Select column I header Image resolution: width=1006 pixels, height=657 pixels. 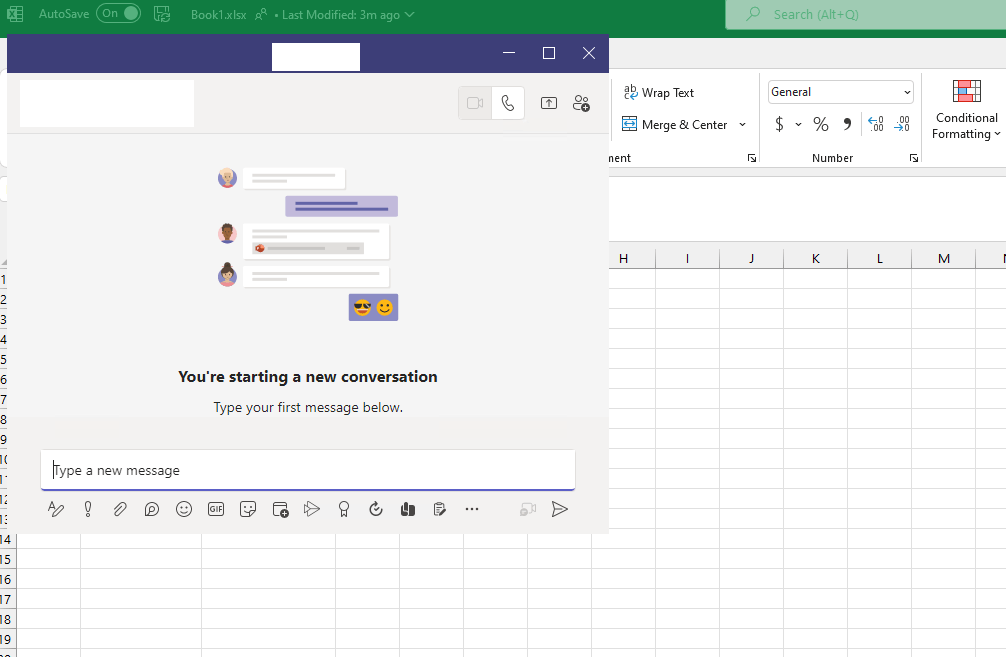coord(687,259)
